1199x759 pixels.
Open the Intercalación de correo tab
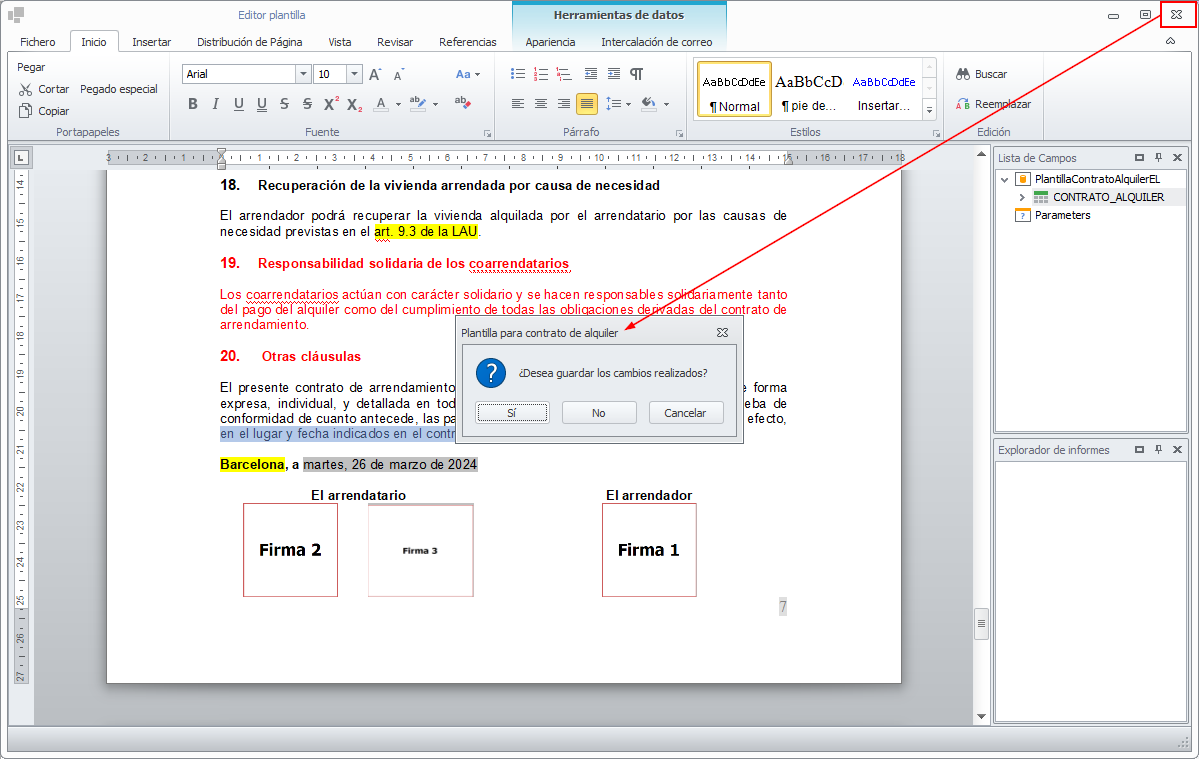point(656,42)
